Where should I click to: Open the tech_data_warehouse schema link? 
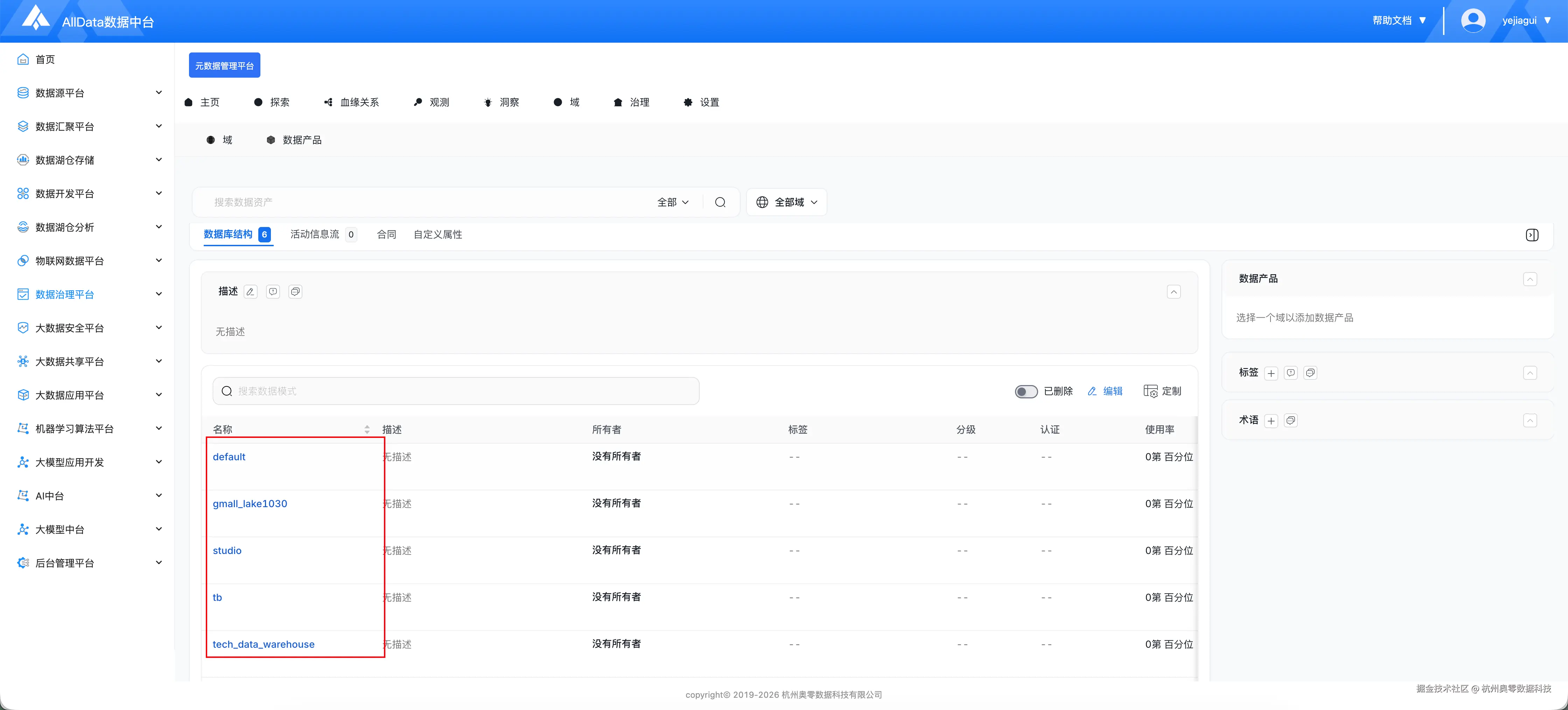click(264, 644)
